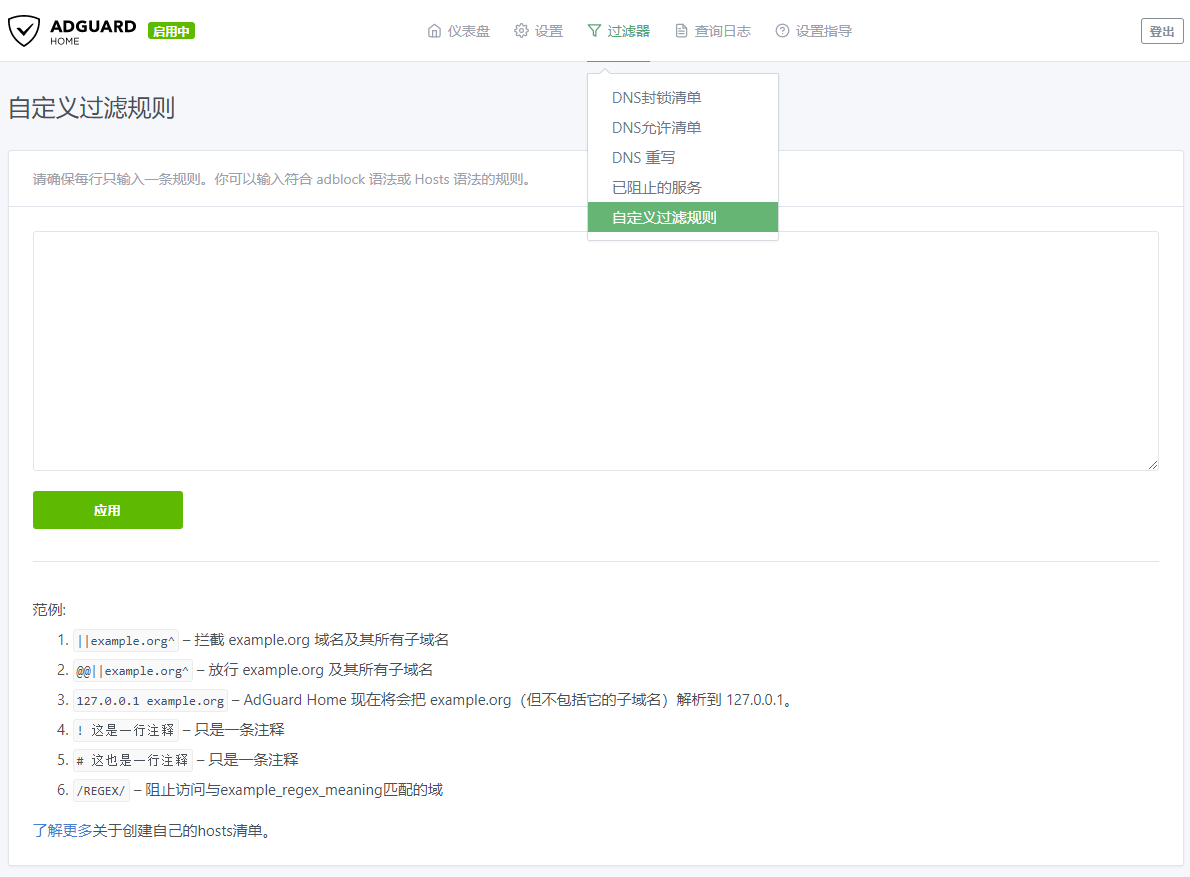Focus the custom filter rules text area
This screenshot has height=877, width=1190.
click(595, 350)
